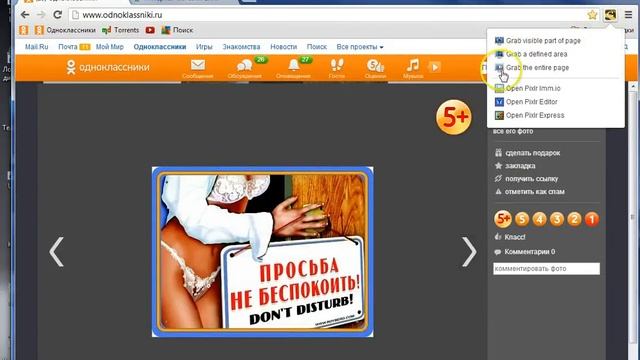Click the Pixlr Grabber extension icon
Screen dimensions: 640x360
coord(610,15)
